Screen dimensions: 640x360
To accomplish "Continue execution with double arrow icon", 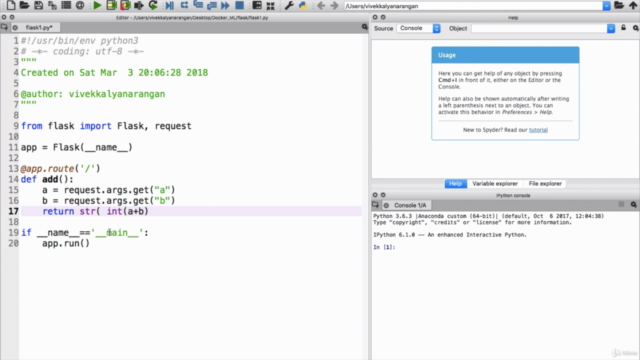I will [225, 5].
